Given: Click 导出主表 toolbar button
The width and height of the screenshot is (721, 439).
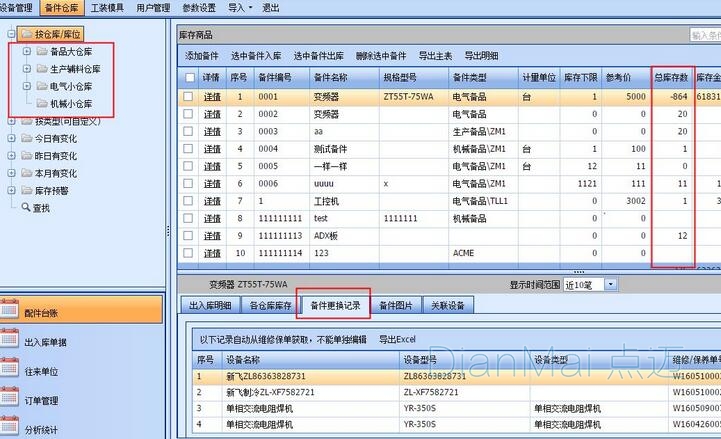Looking at the screenshot, I should (x=435, y=56).
